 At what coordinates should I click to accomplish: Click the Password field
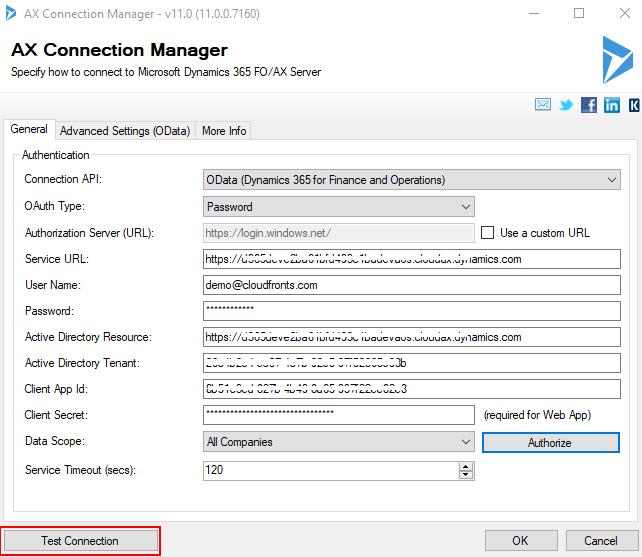click(411, 311)
